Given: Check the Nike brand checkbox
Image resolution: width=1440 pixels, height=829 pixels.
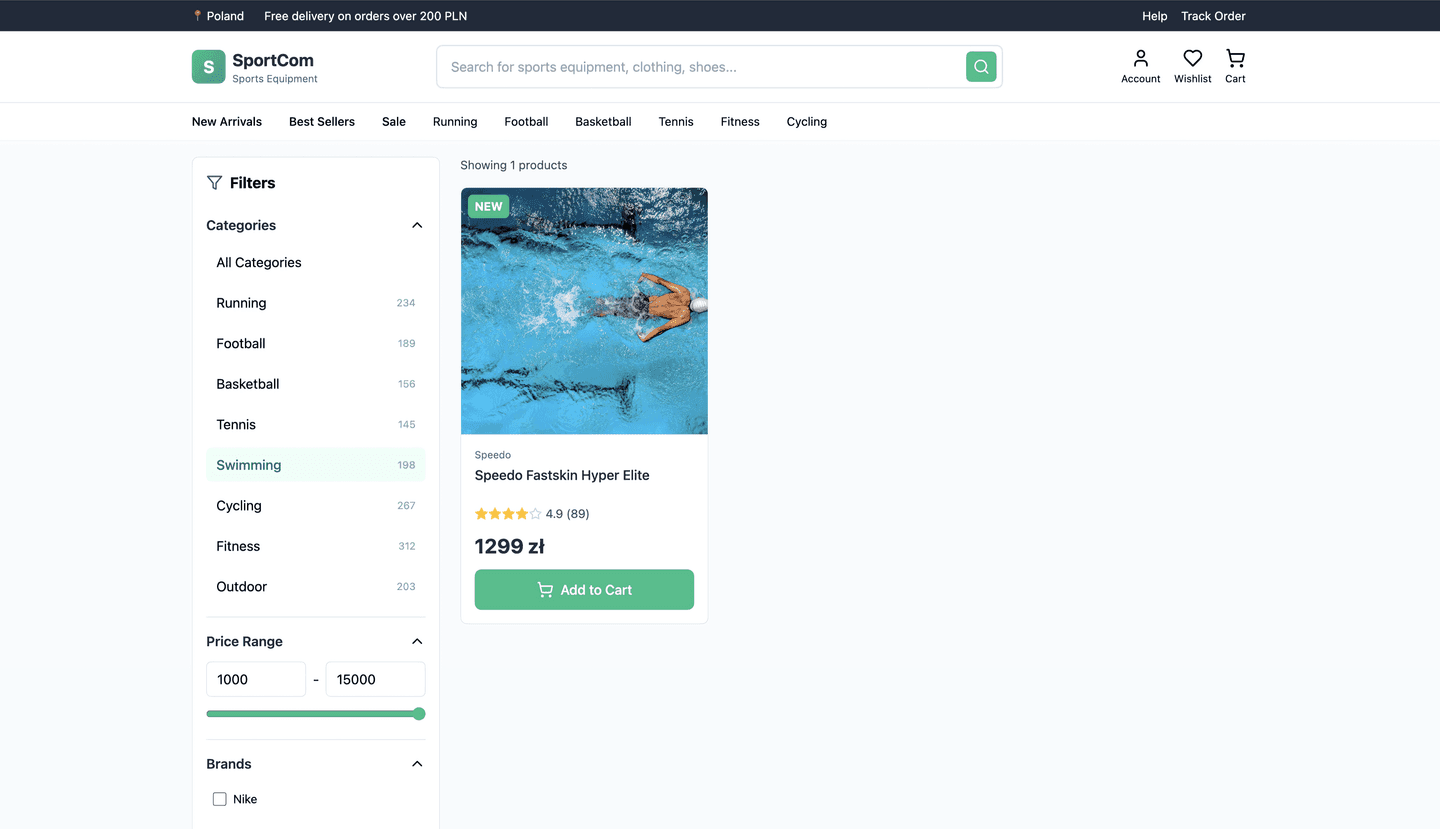Looking at the screenshot, I should (219, 799).
